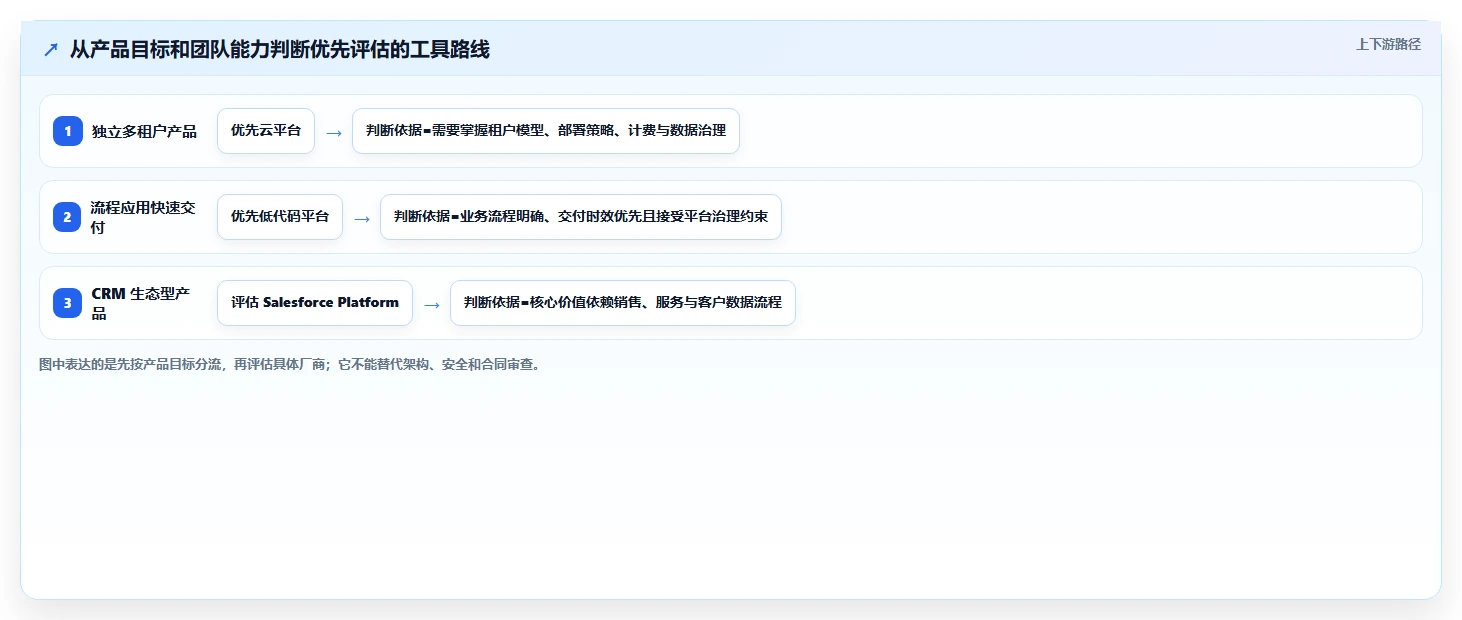
Task: Click the arrow after 优先云平台
Action: (x=334, y=132)
